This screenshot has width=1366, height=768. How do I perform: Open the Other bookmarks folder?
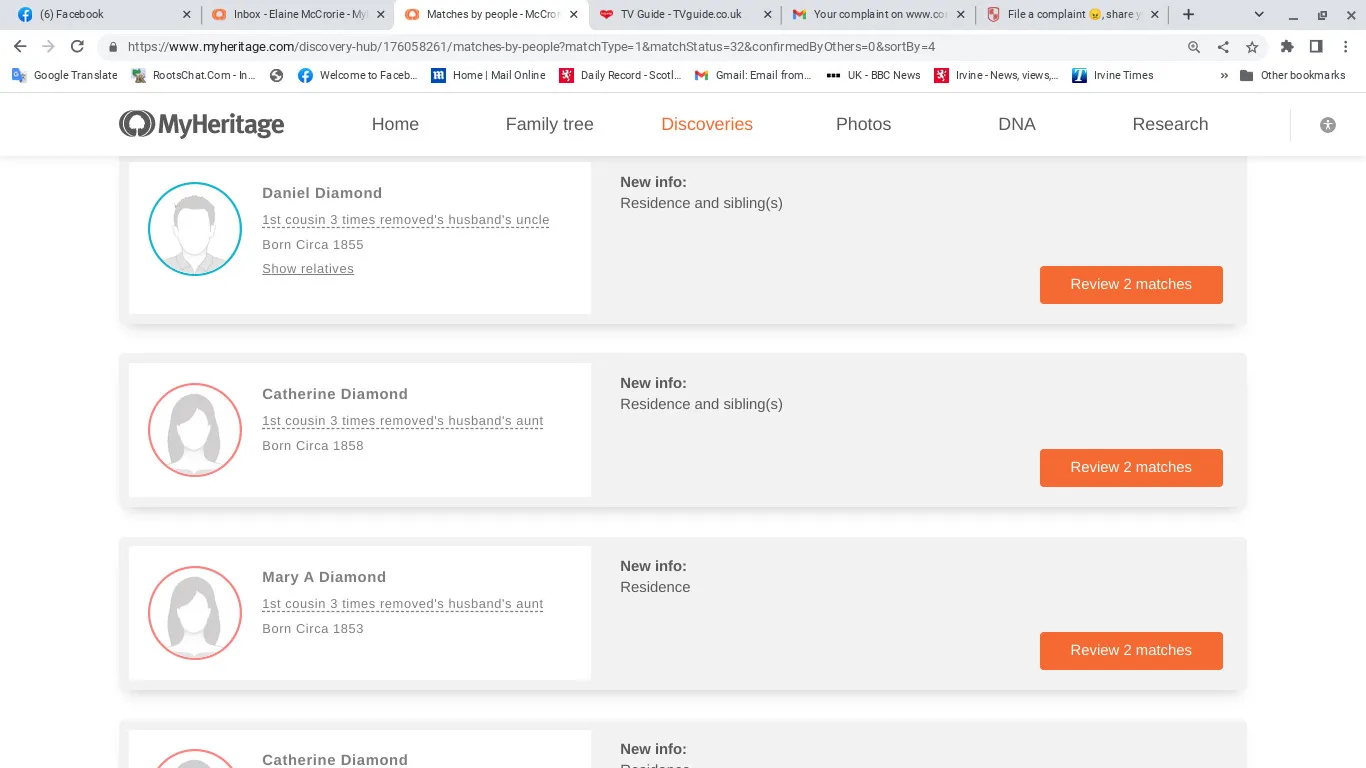point(1295,75)
